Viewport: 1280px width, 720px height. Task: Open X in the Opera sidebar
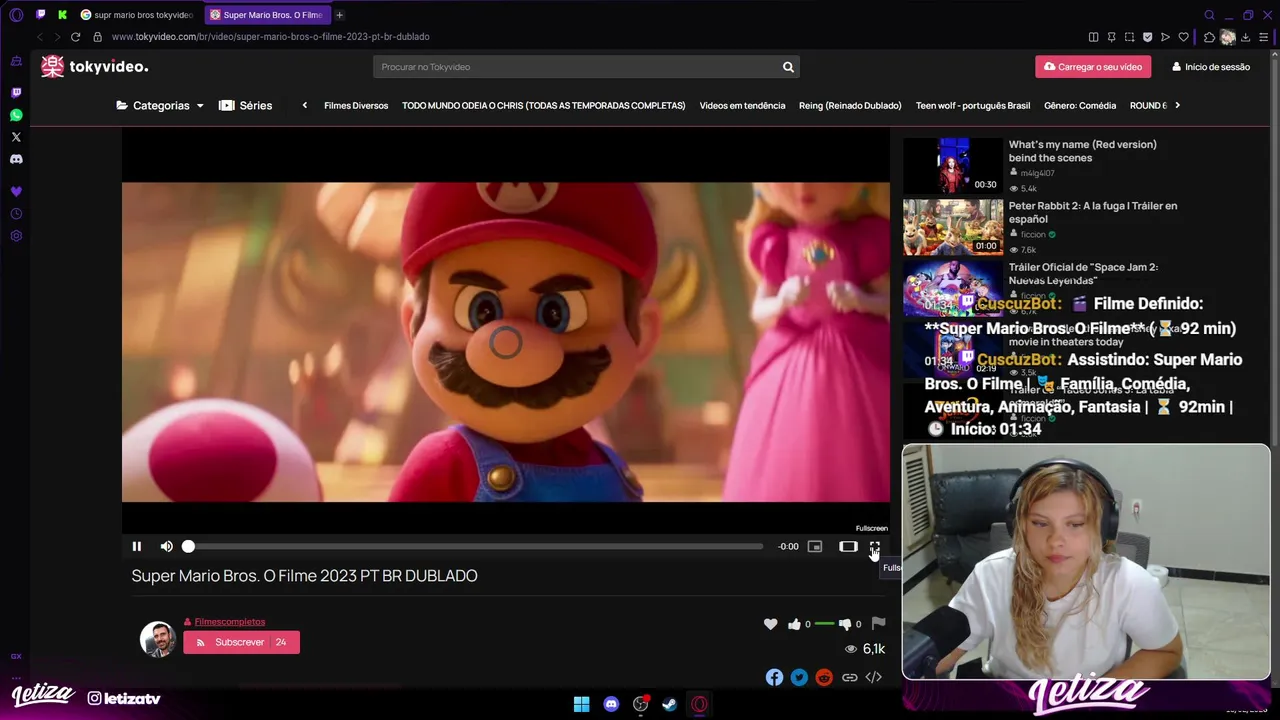(16, 137)
